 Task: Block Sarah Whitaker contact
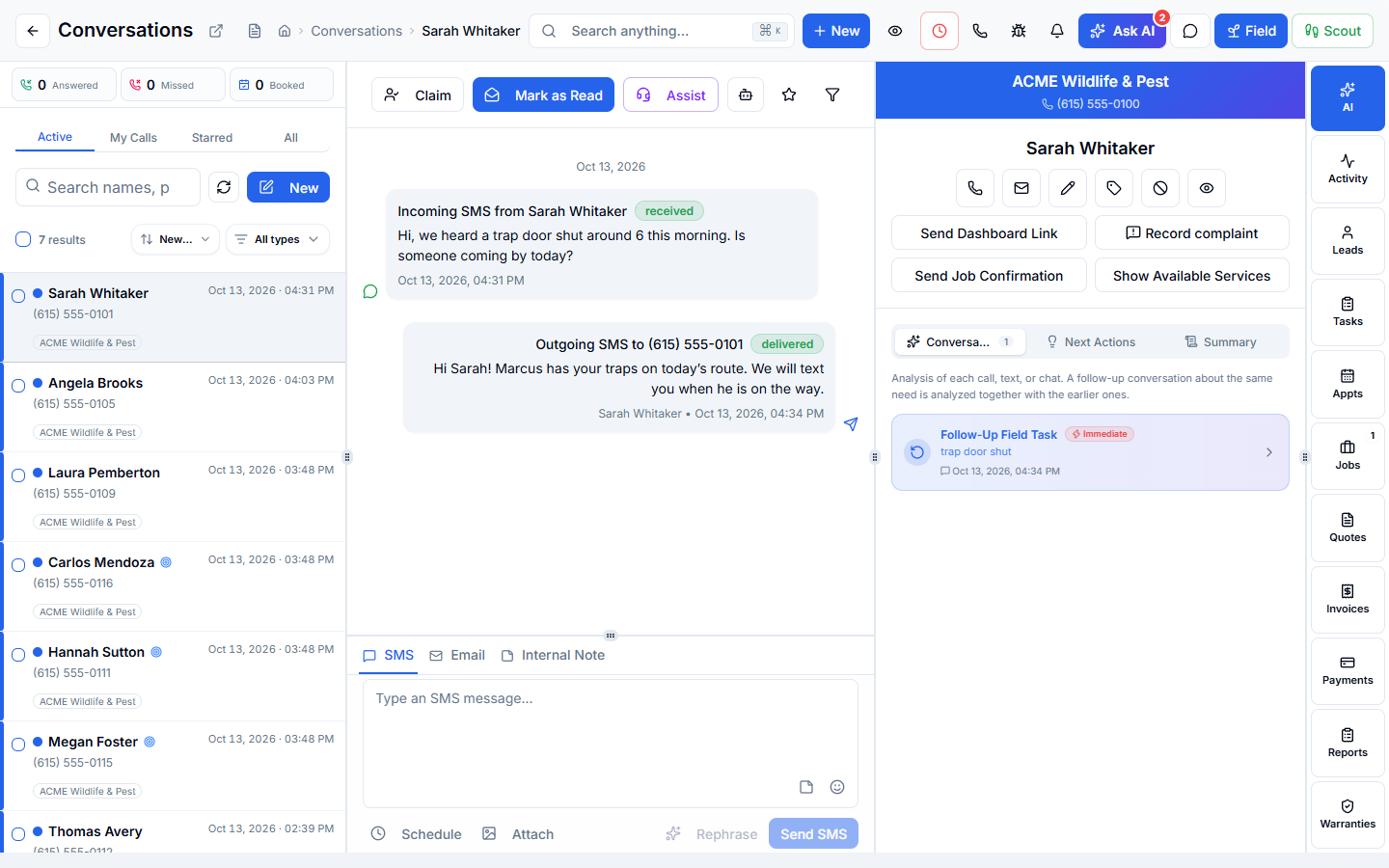click(1160, 188)
